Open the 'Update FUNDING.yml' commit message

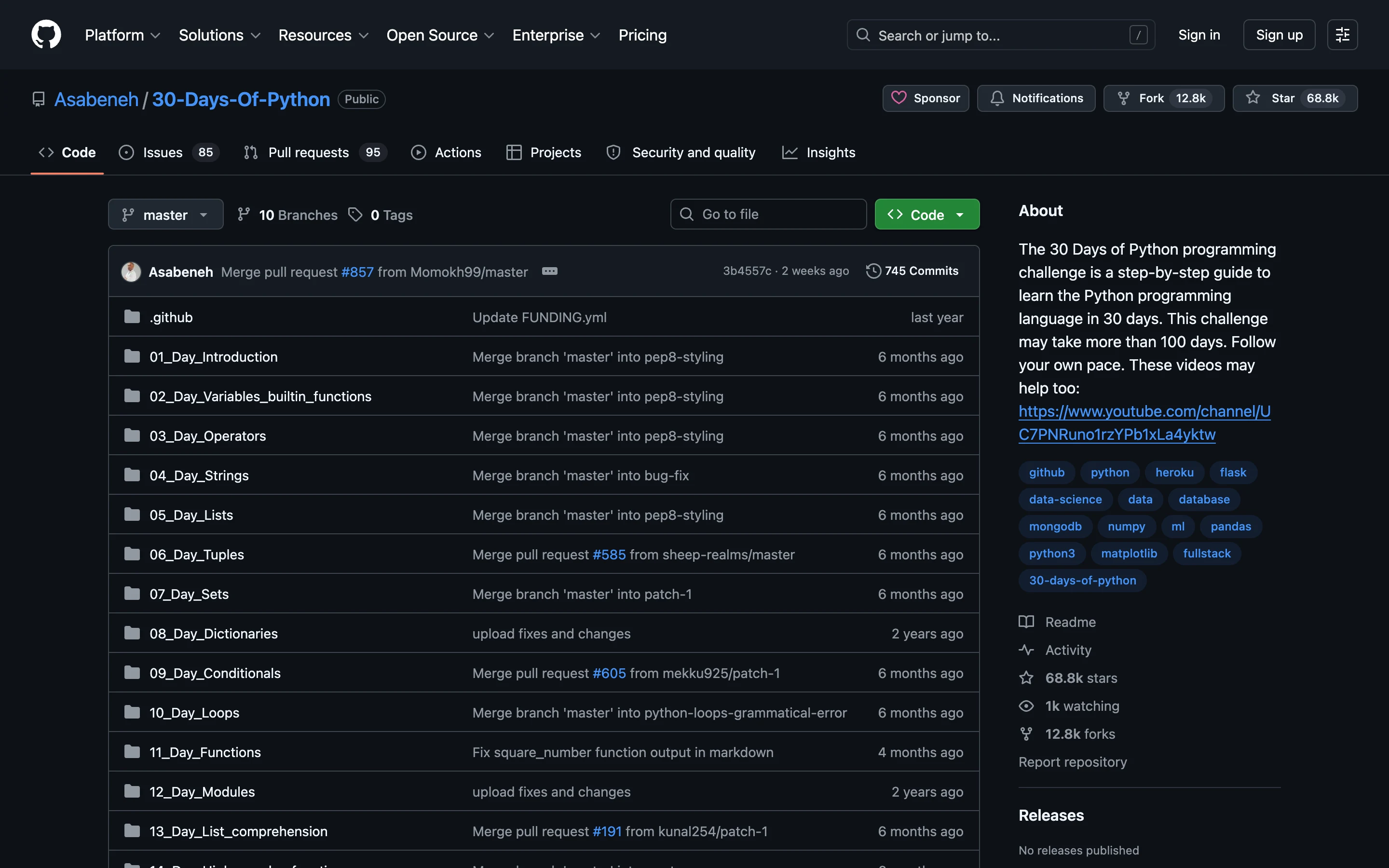[x=540, y=317]
